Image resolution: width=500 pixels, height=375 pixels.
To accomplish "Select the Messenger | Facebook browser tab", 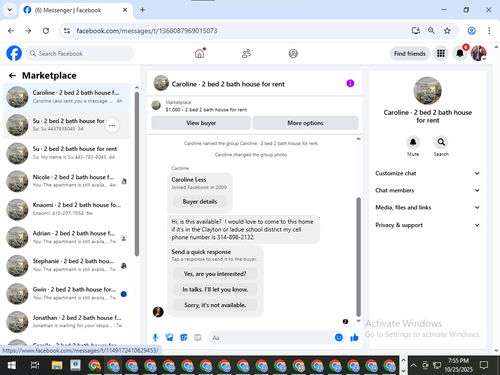I will click(76, 10).
